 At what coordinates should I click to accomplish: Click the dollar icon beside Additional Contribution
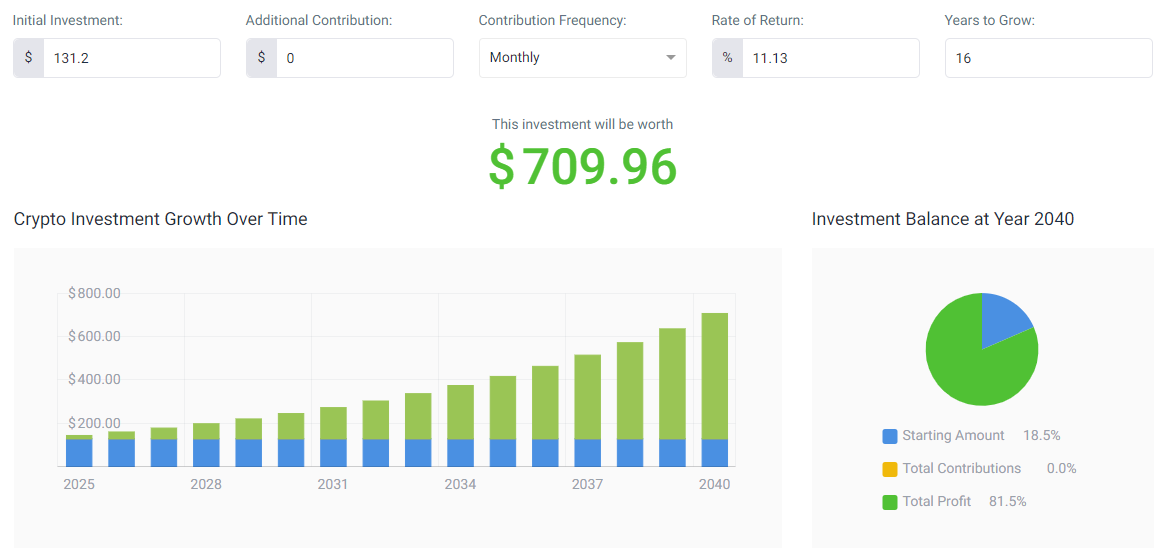click(261, 58)
